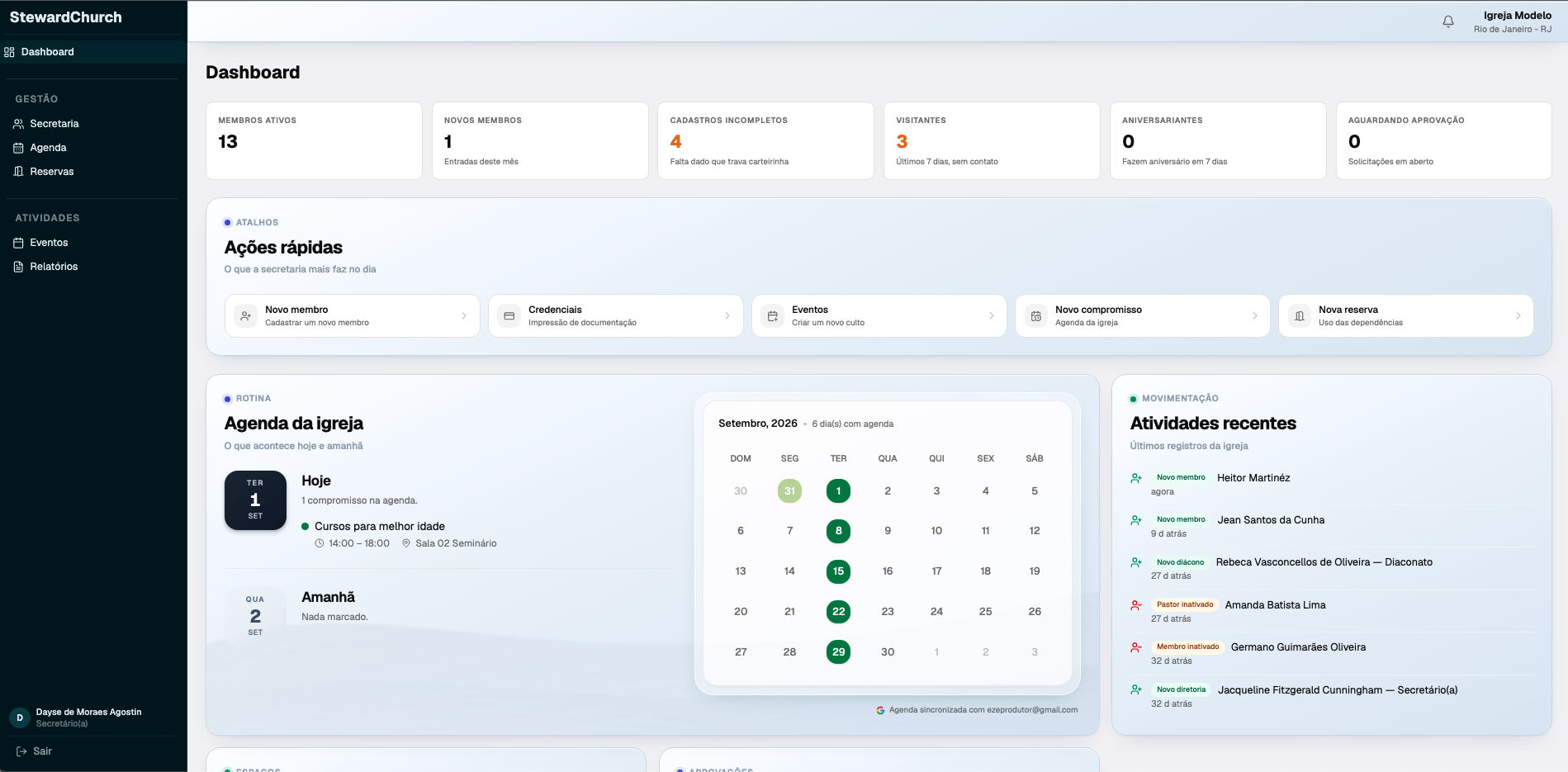Select highlighted day 8 on the calendar
Screen dimensions: 1568x772
(x=838, y=531)
